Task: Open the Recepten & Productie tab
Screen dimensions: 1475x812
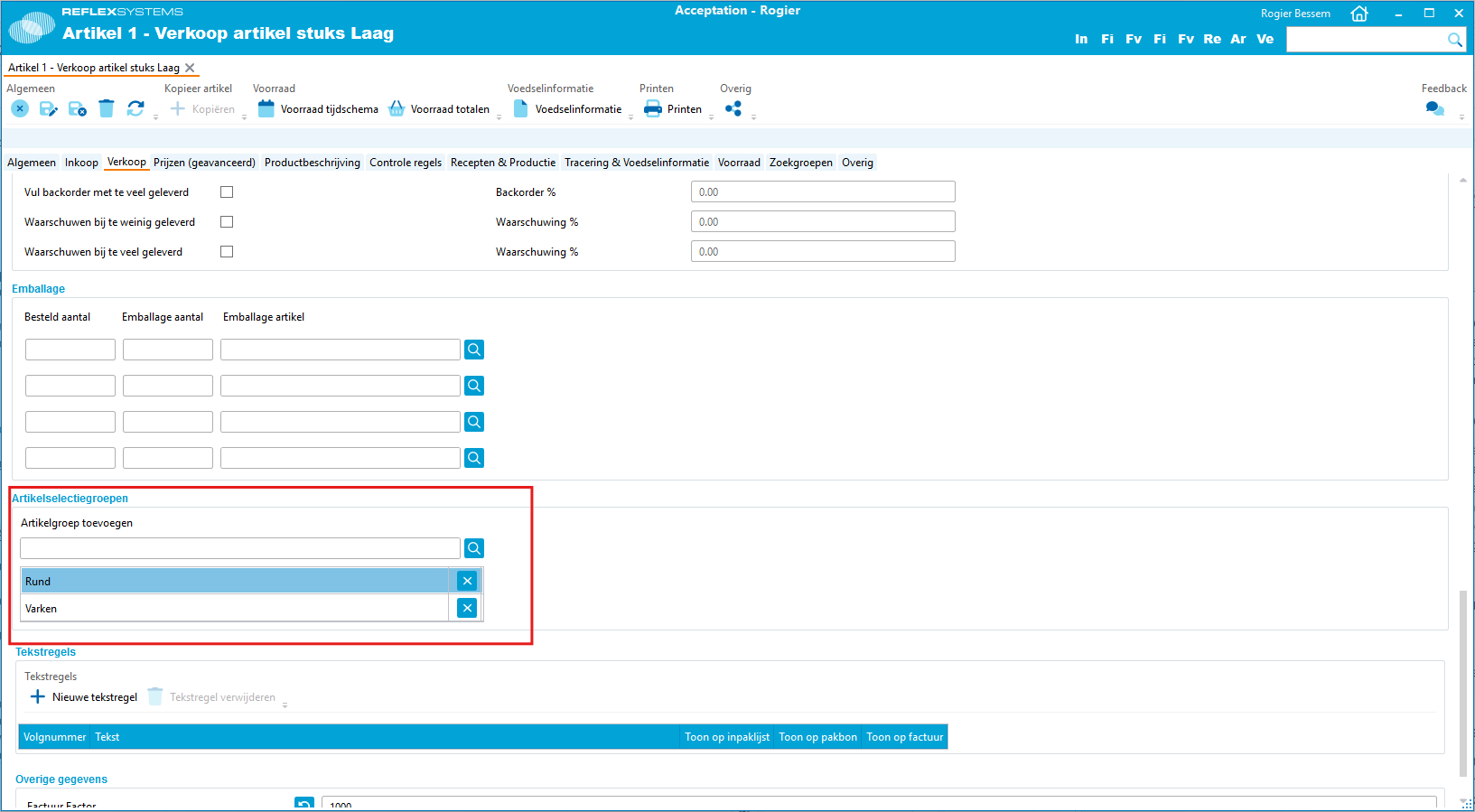Action: pos(503,163)
